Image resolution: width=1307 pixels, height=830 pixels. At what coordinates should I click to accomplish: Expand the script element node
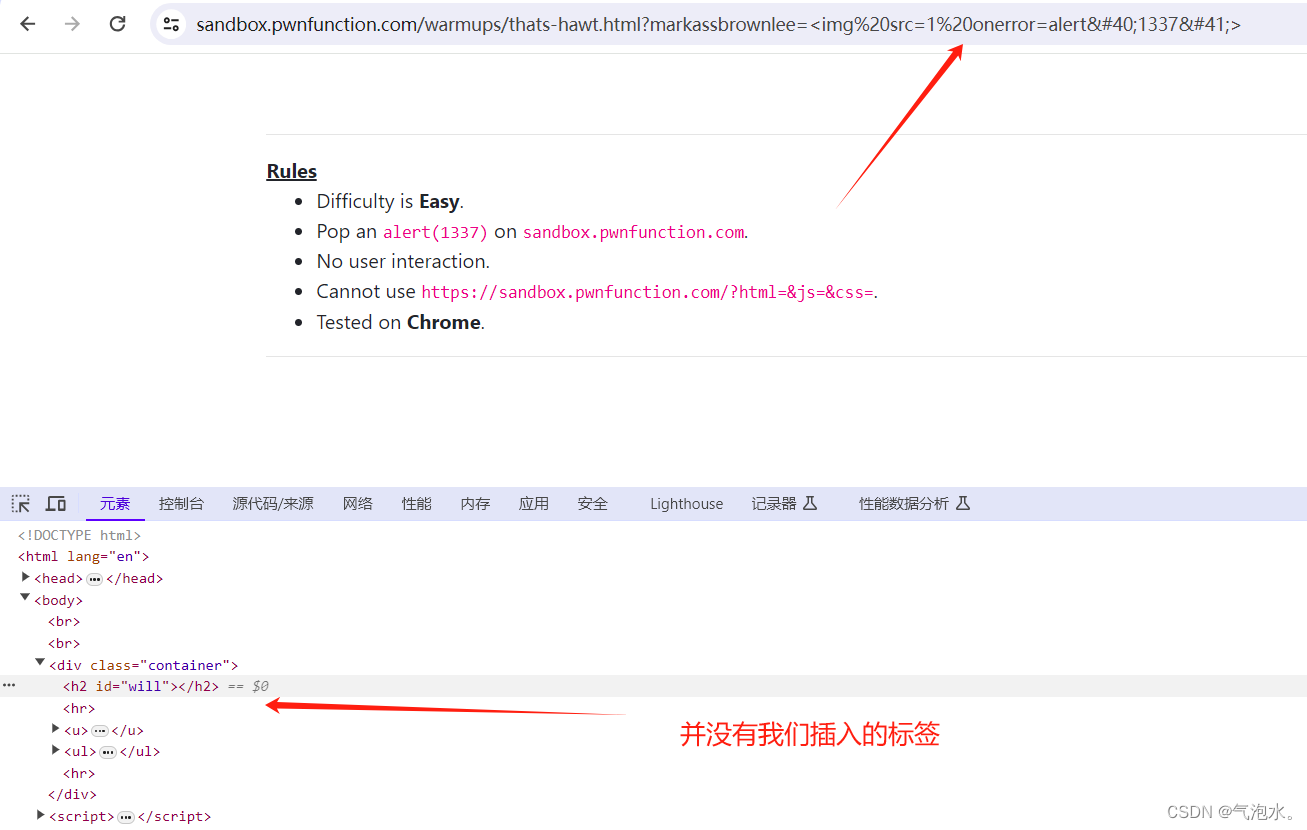(x=41, y=815)
